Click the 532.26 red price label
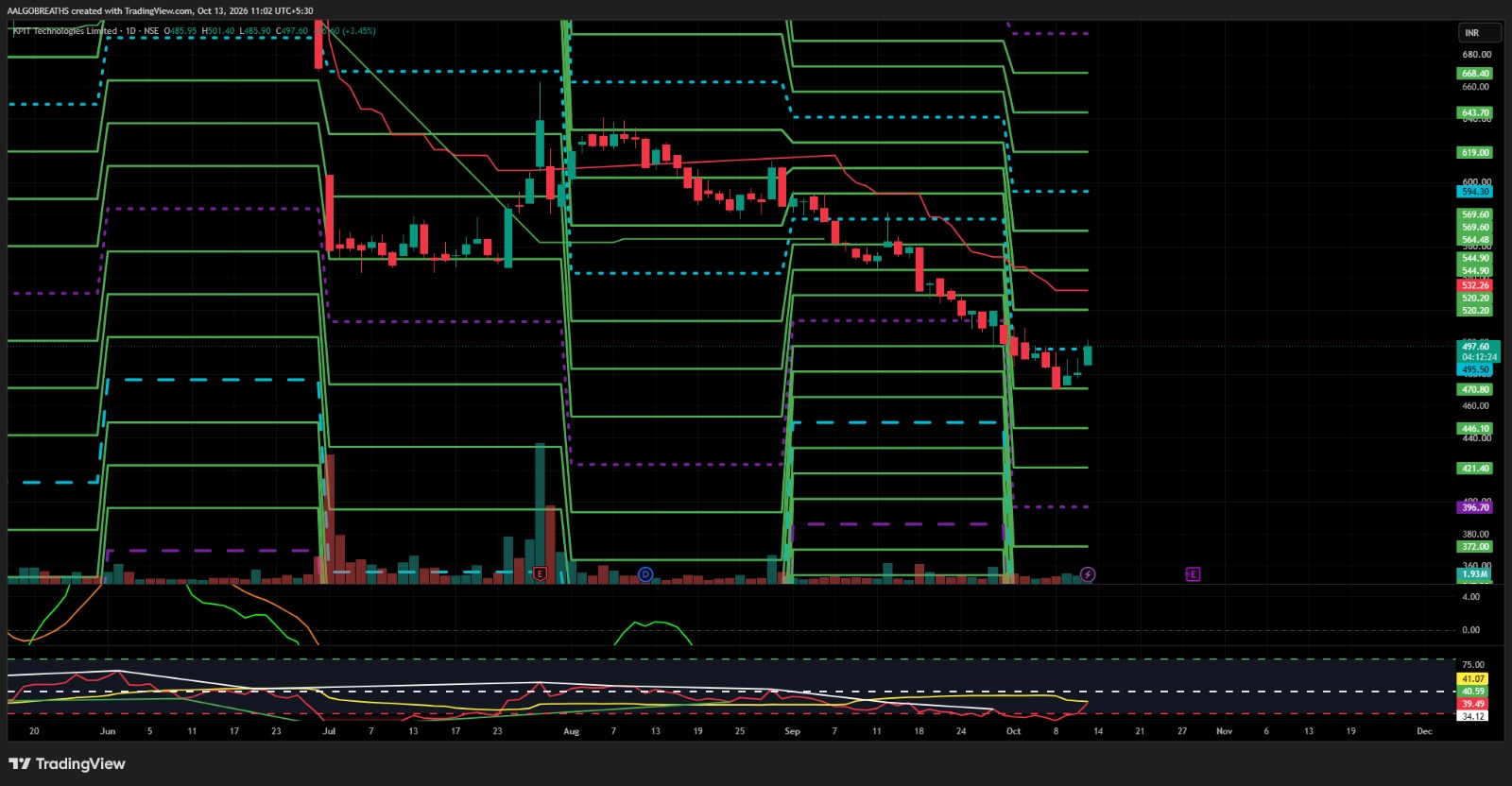 click(x=1475, y=284)
